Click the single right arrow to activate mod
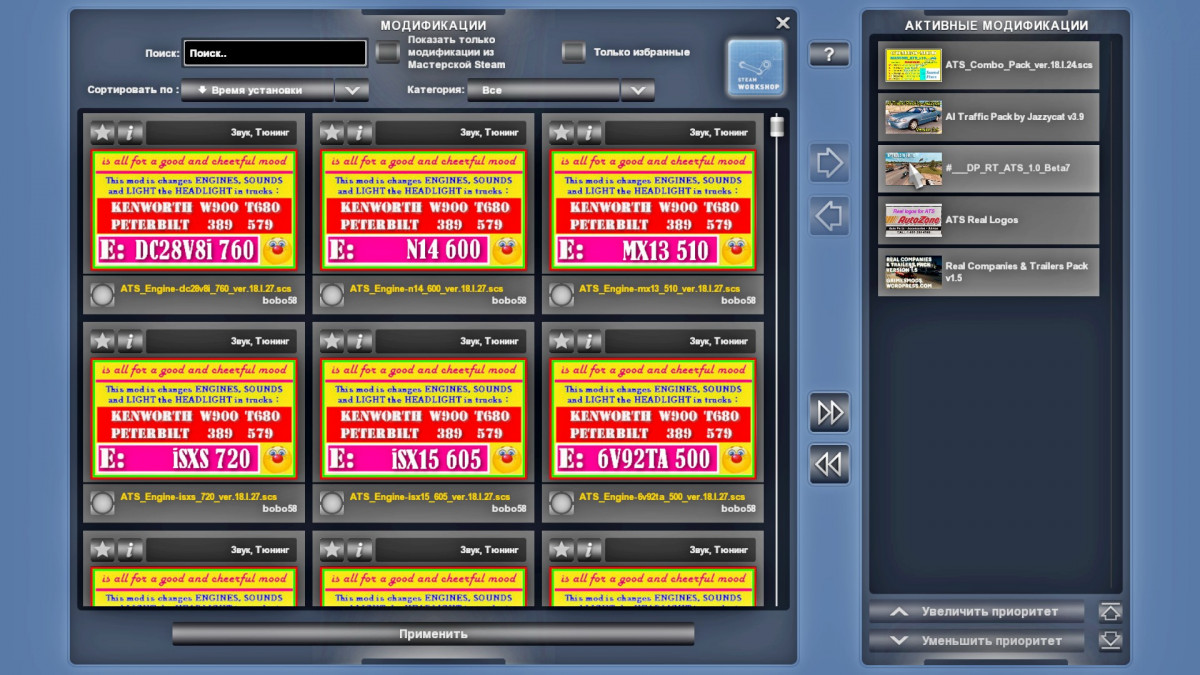Viewport: 1200px width, 675px height. 829,163
